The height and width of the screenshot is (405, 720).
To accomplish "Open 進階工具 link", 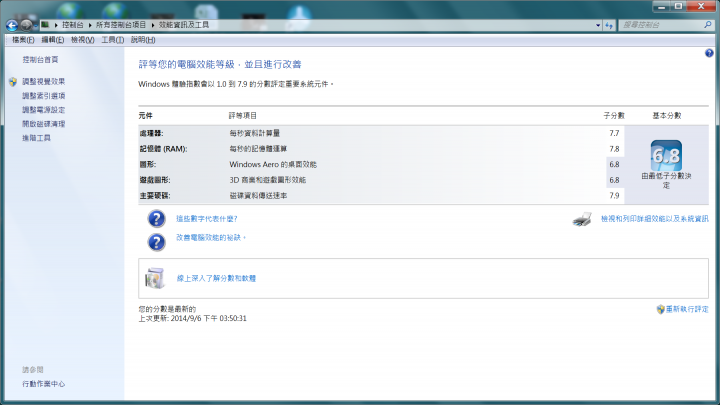I will coord(36,138).
